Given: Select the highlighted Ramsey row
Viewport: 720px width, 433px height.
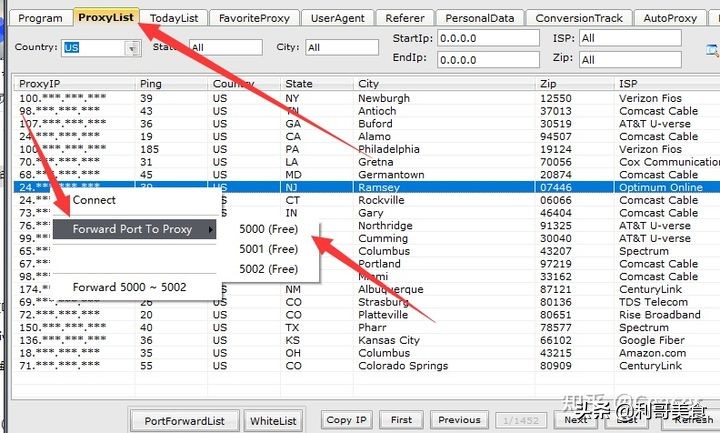Looking at the screenshot, I should click(366, 187).
